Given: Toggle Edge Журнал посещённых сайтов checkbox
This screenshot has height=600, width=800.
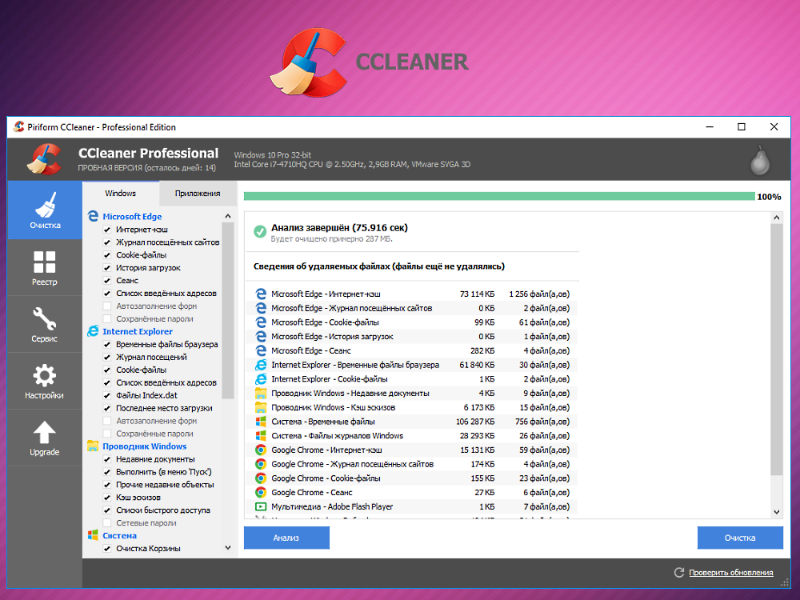Looking at the screenshot, I should point(107,242).
